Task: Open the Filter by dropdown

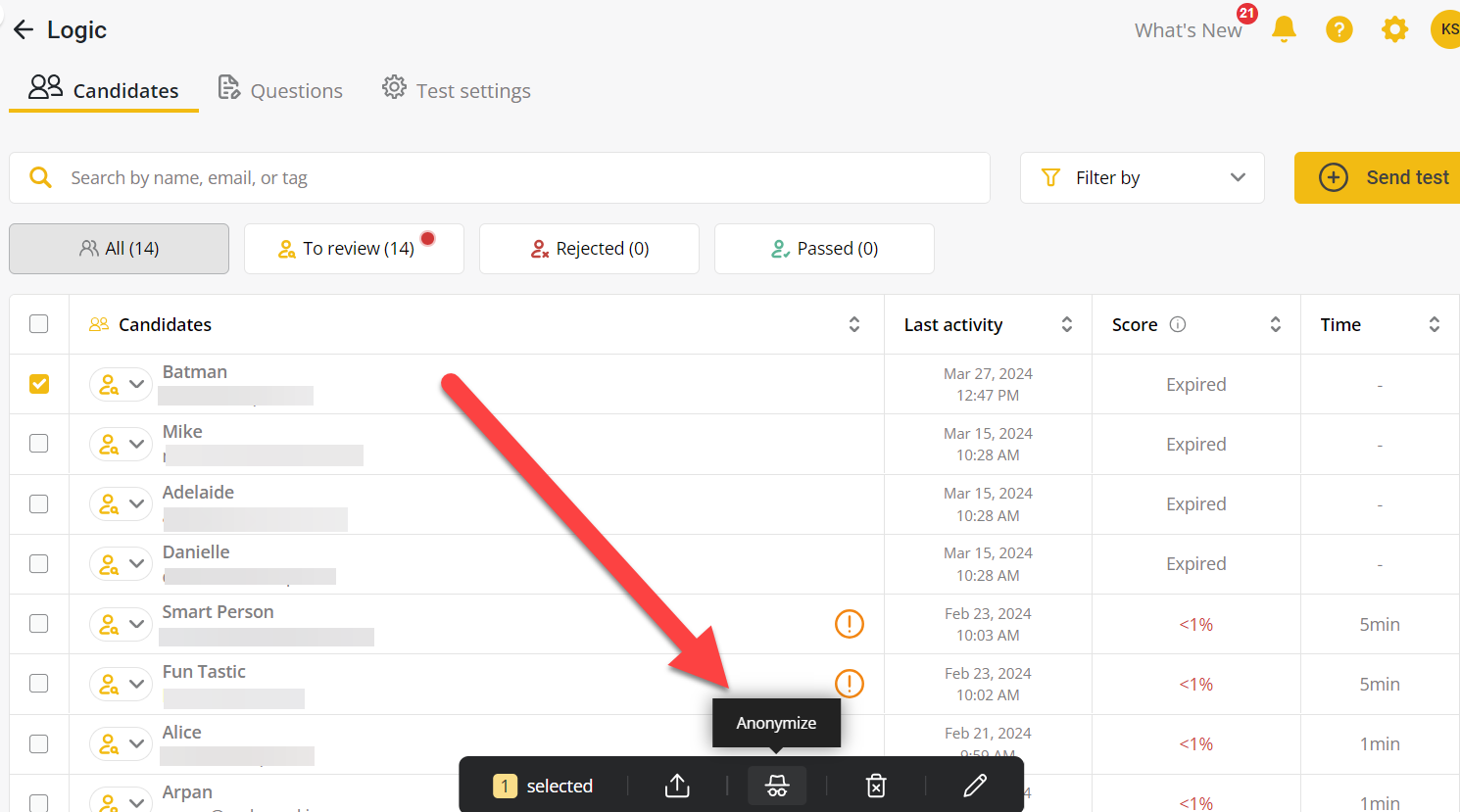Action: (1142, 177)
